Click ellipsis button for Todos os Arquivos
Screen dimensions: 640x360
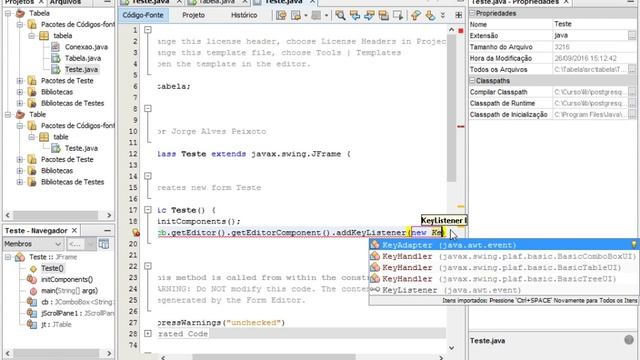(x=632, y=70)
